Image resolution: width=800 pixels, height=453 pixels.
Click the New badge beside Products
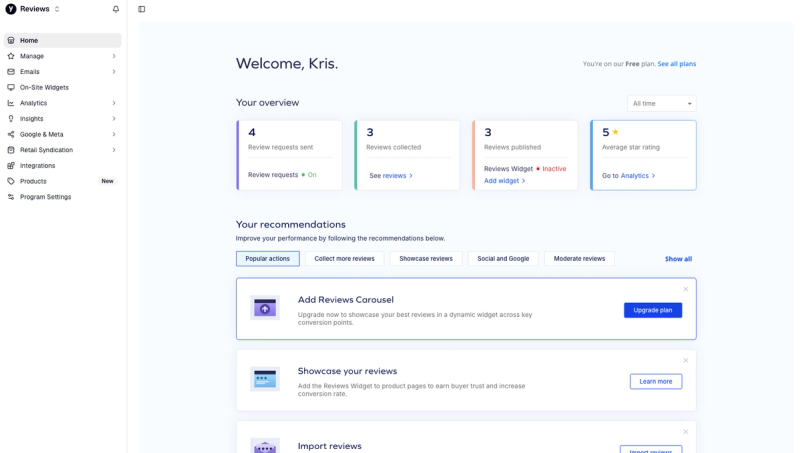point(107,181)
